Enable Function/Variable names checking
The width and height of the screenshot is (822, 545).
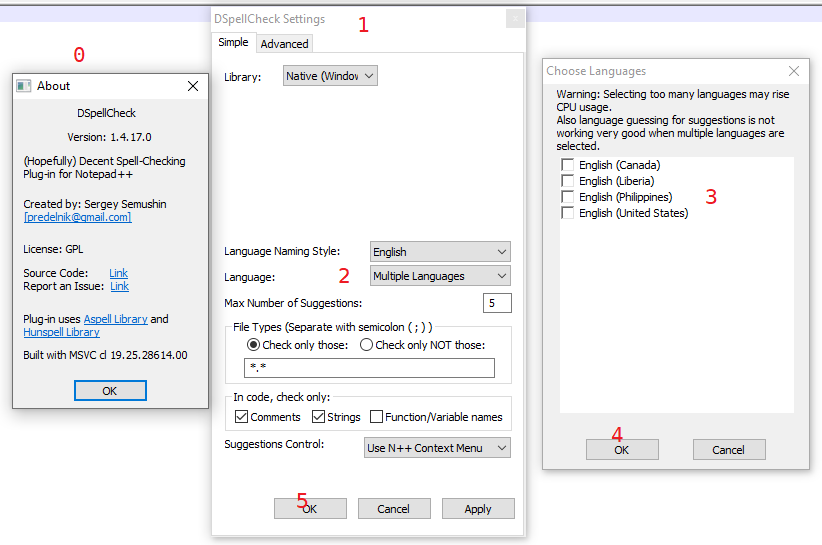click(x=376, y=417)
